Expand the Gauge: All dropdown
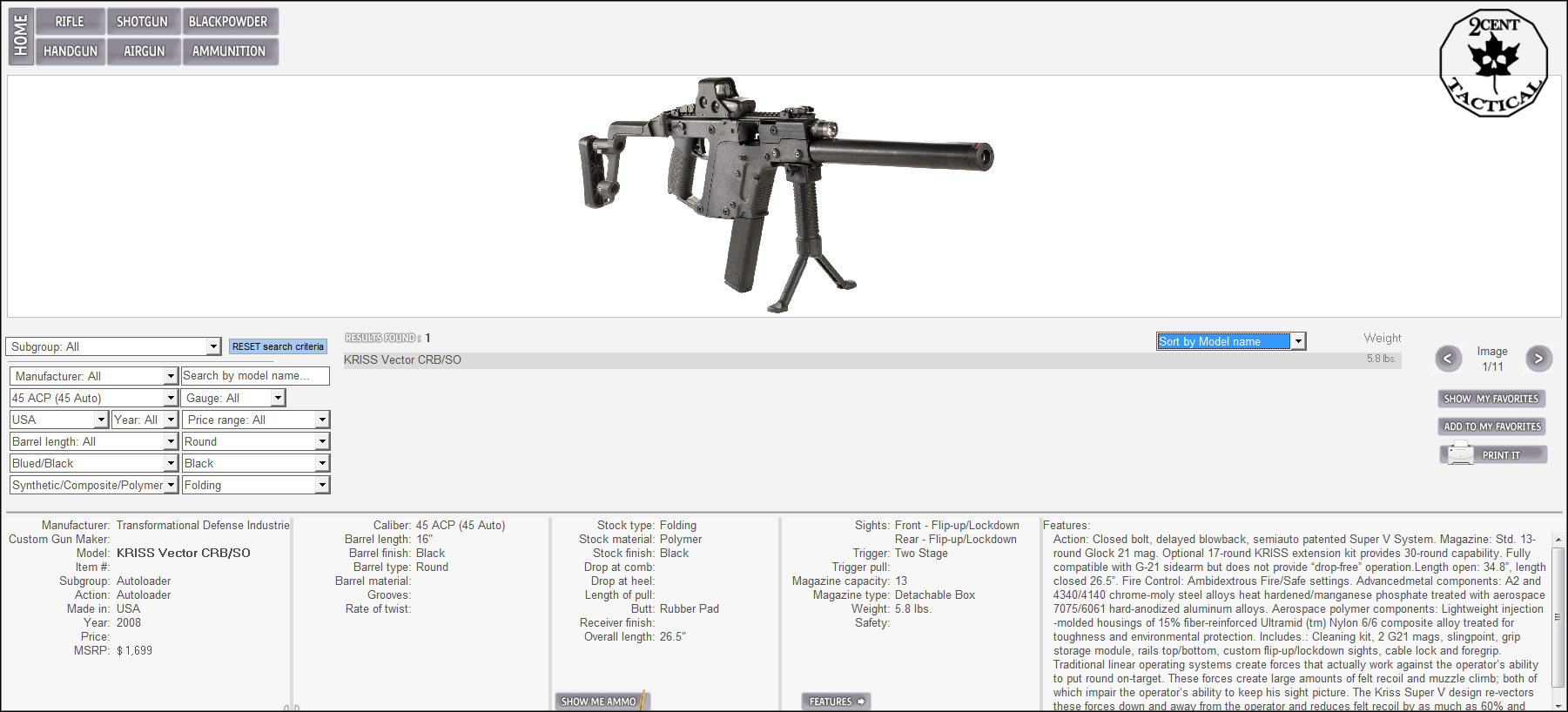Viewport: 1568px width, 712px height. coord(278,398)
